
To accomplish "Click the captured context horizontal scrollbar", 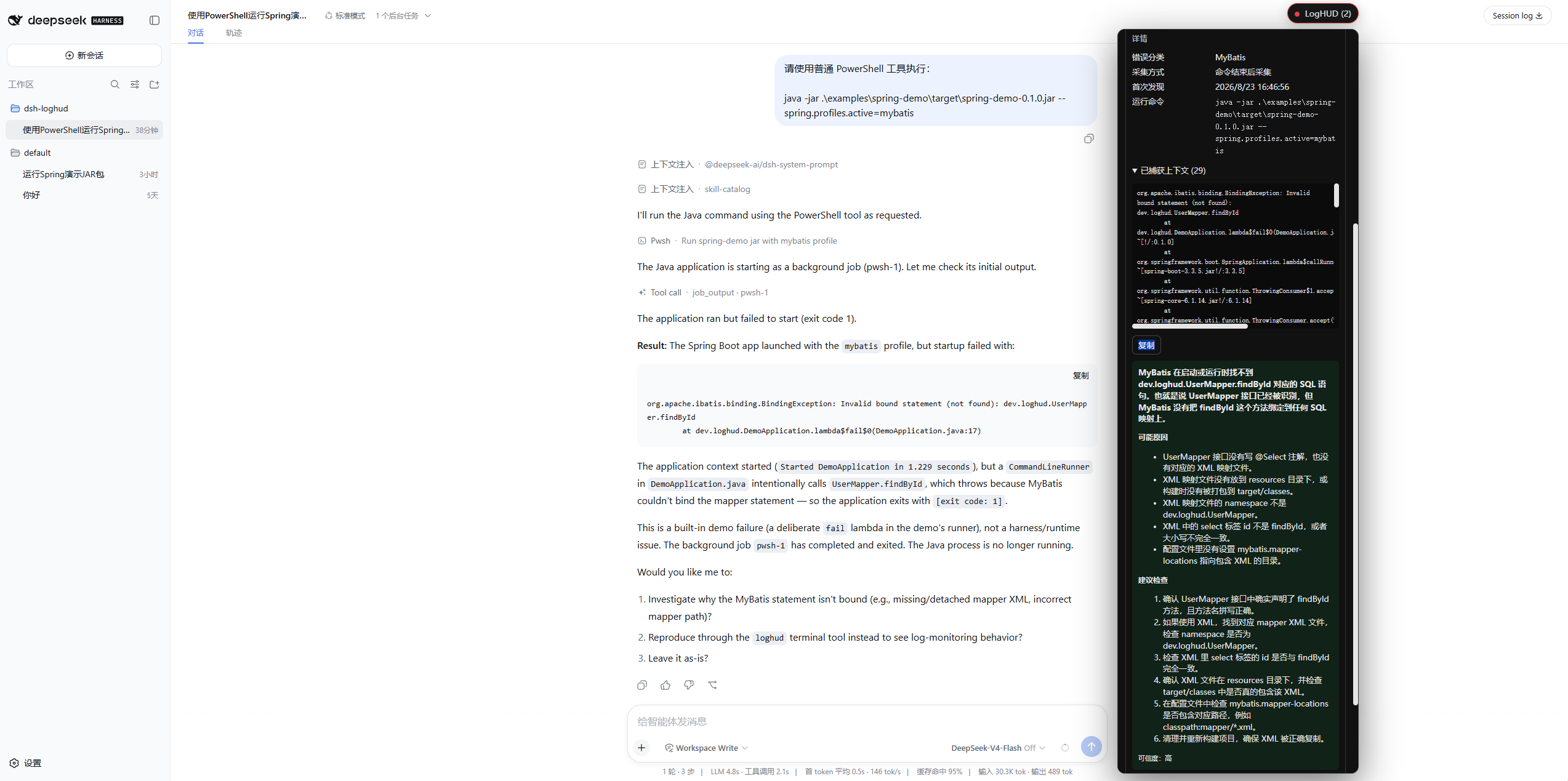I will 1189,326.
